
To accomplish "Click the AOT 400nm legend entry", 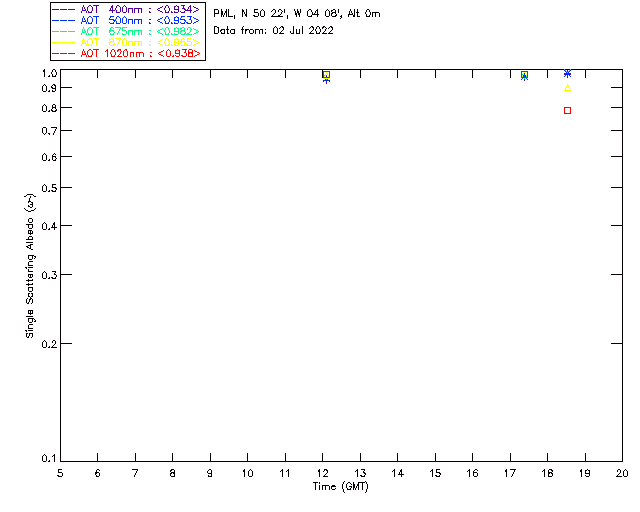I will point(126,9).
